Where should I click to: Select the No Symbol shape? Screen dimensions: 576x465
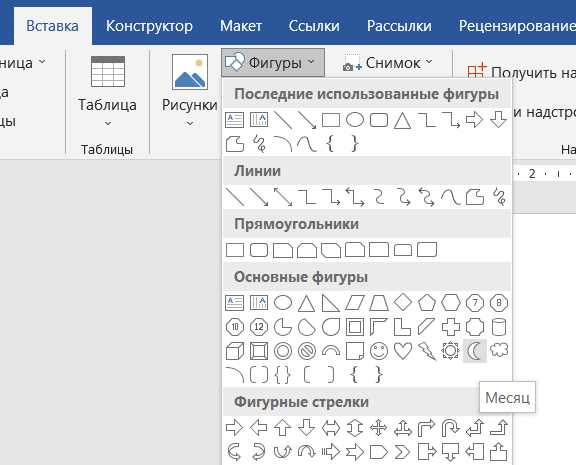tap(307, 351)
